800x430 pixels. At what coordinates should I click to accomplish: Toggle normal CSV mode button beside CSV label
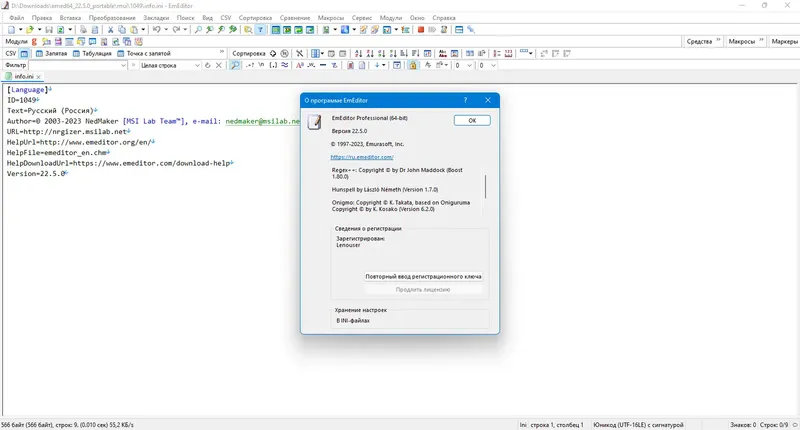(24, 53)
